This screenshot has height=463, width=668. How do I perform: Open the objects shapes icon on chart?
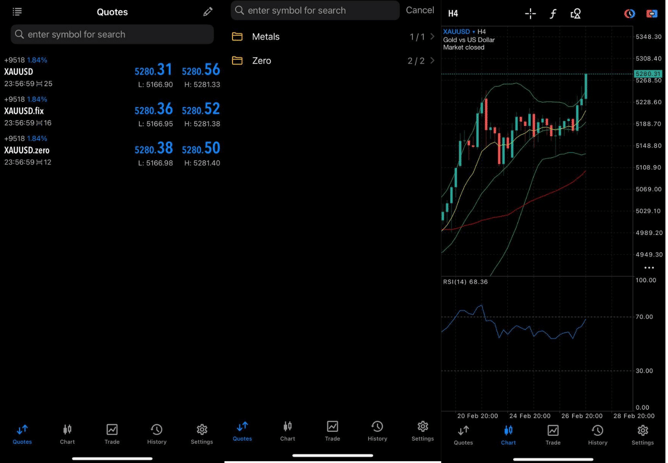point(576,14)
